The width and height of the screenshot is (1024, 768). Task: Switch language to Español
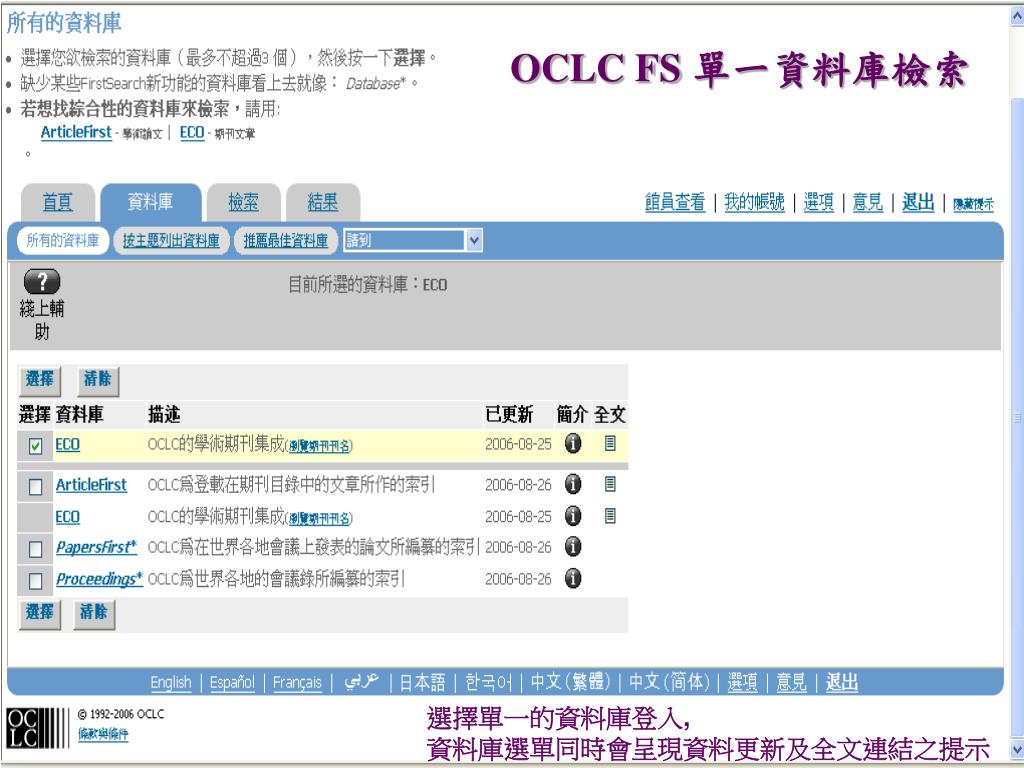click(x=232, y=682)
